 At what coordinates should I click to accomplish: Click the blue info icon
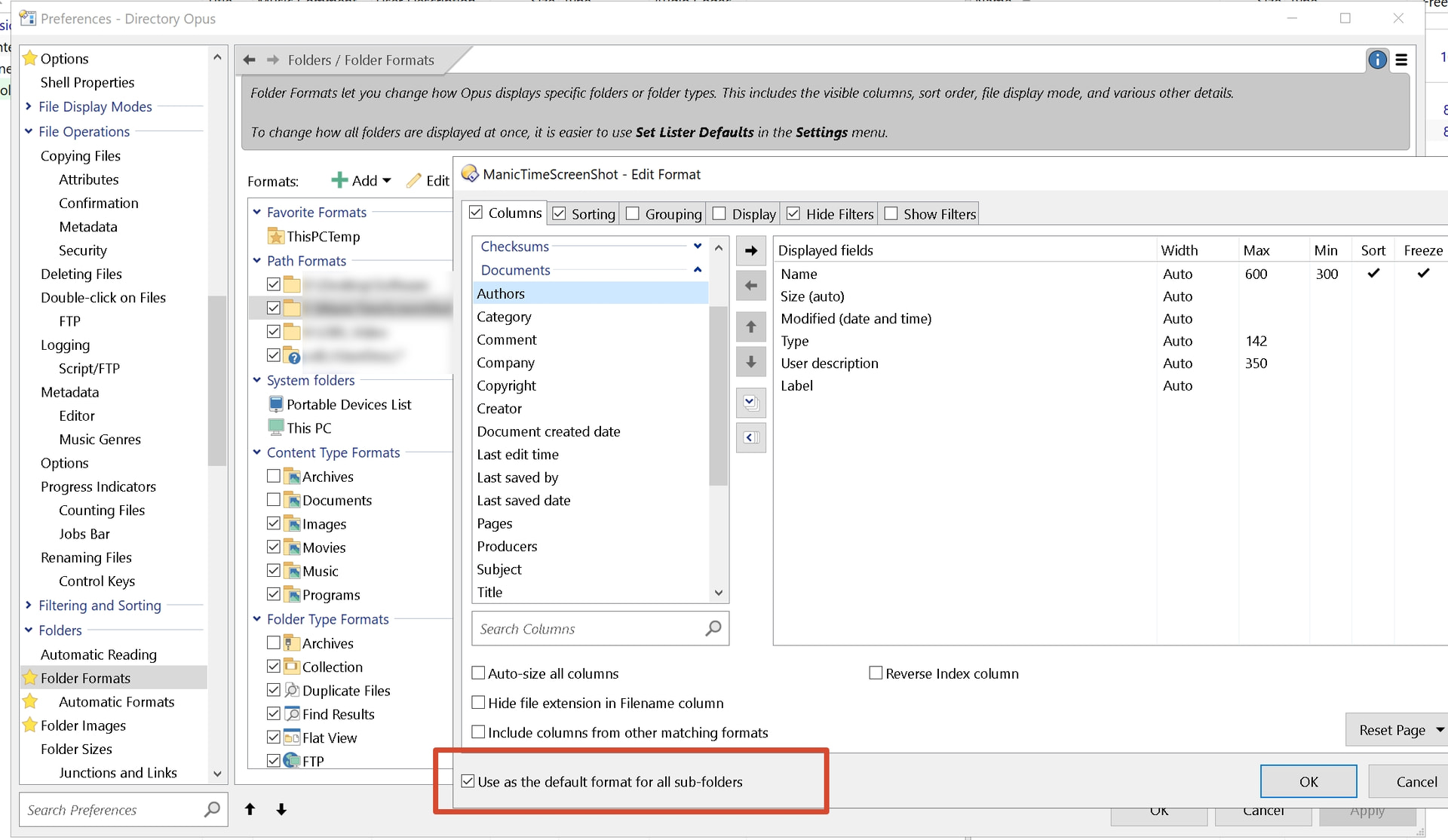click(x=1377, y=60)
